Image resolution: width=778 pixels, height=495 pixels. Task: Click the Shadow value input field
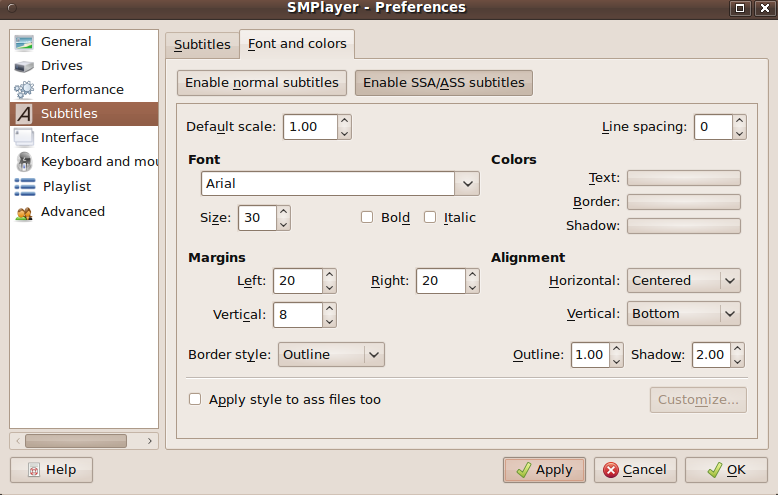[712, 355]
